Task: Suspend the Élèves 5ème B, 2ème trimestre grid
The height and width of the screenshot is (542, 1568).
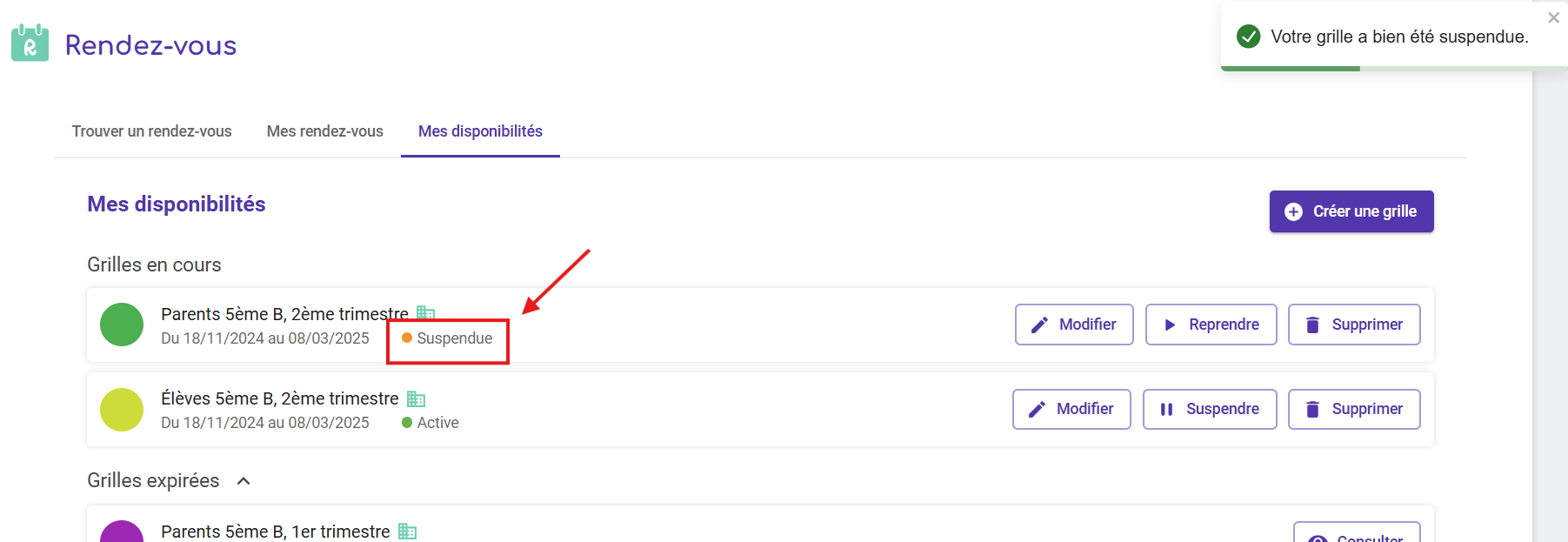Action: [1210, 409]
